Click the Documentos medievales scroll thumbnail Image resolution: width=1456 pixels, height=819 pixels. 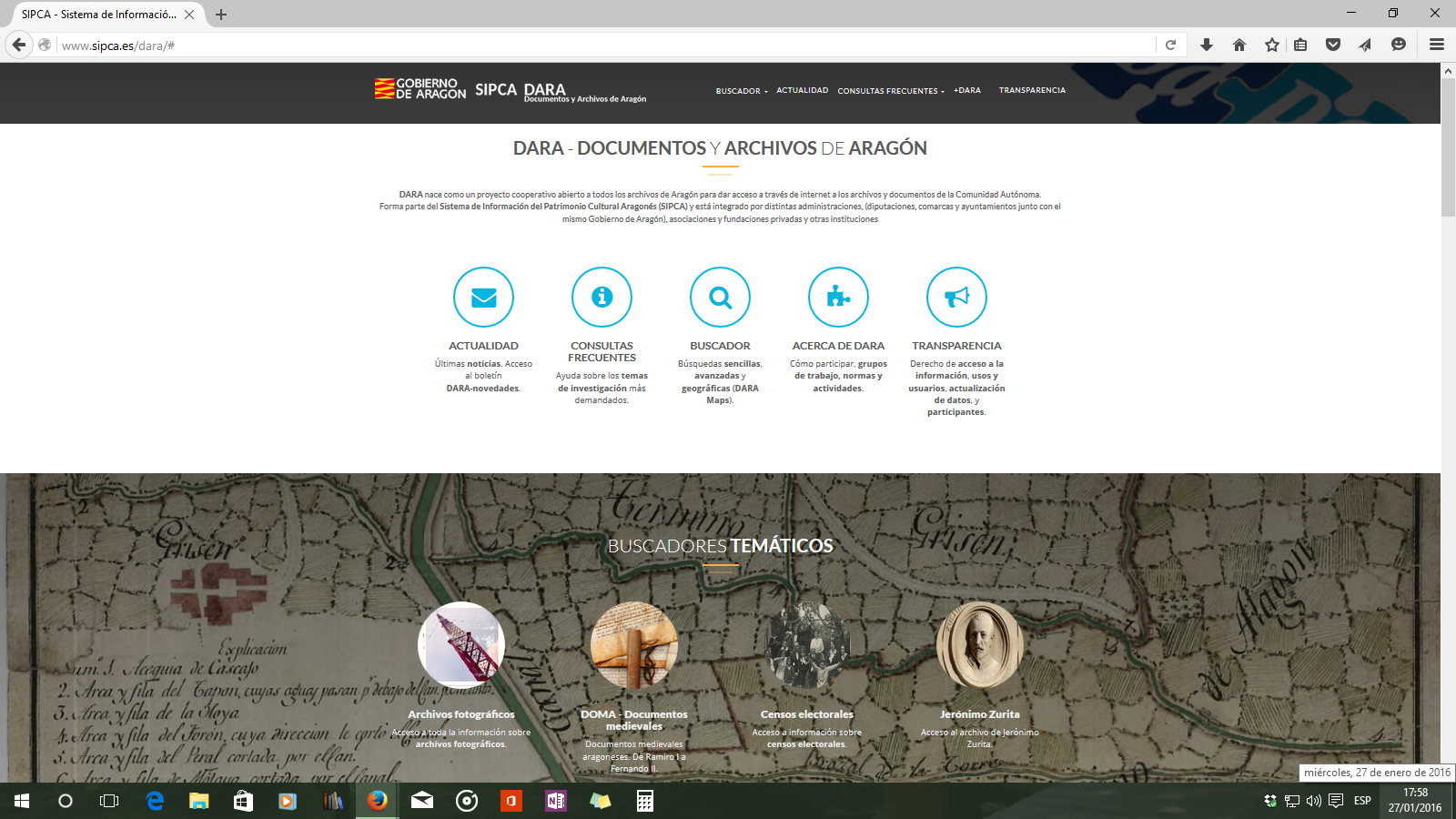pyautogui.click(x=634, y=645)
